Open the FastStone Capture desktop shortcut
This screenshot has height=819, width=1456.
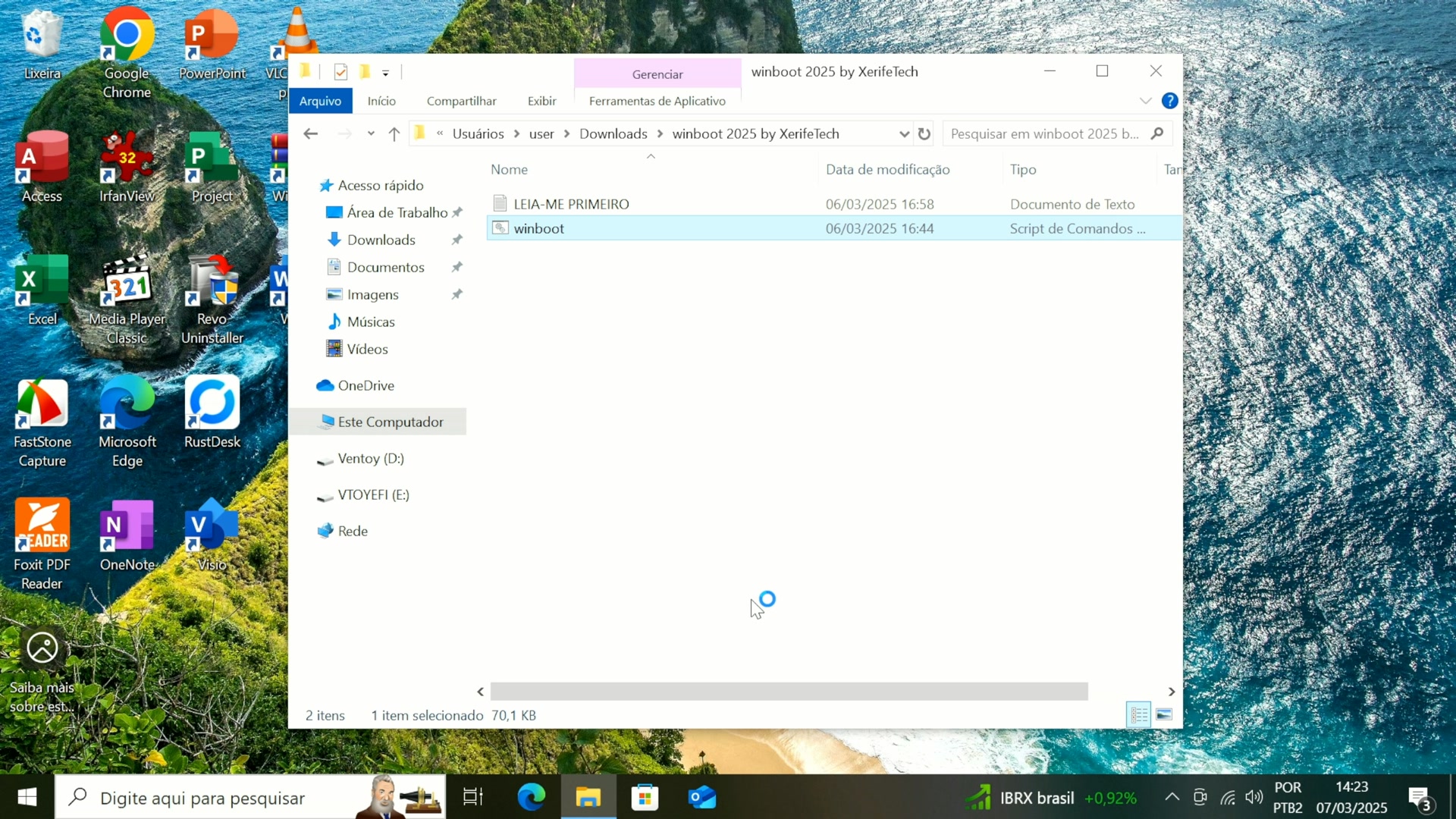(x=42, y=423)
